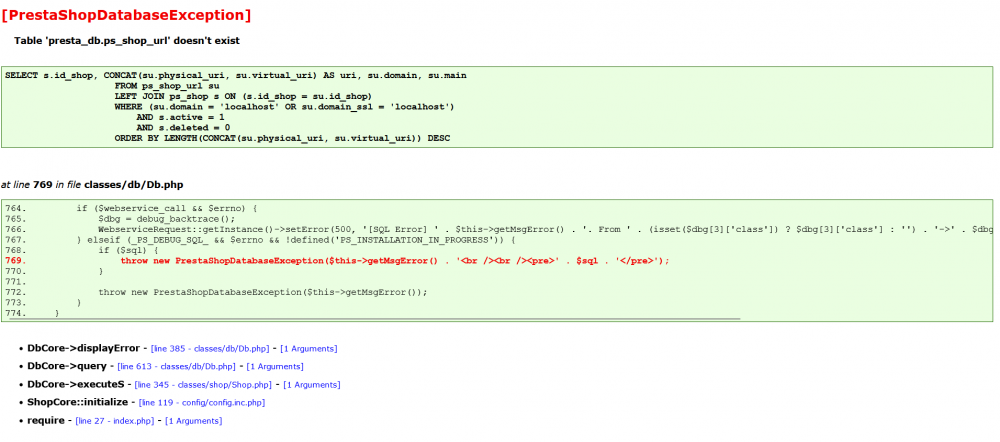This screenshot has height=442, width=1000.
Task: Open '1 Arguments' link for DbCore->displayError
Action: click(x=309, y=349)
